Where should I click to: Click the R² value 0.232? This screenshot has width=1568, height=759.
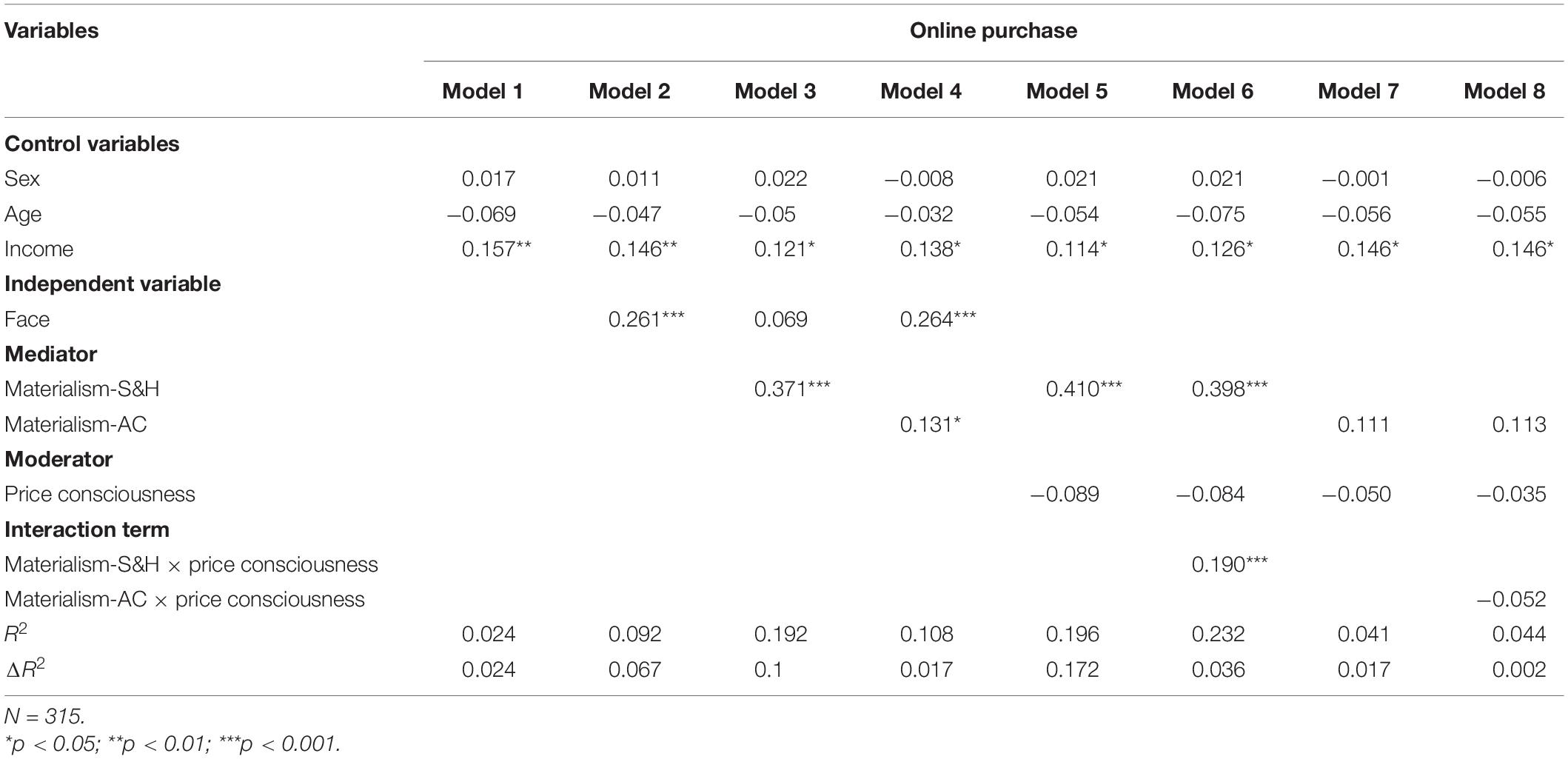coord(1219,634)
